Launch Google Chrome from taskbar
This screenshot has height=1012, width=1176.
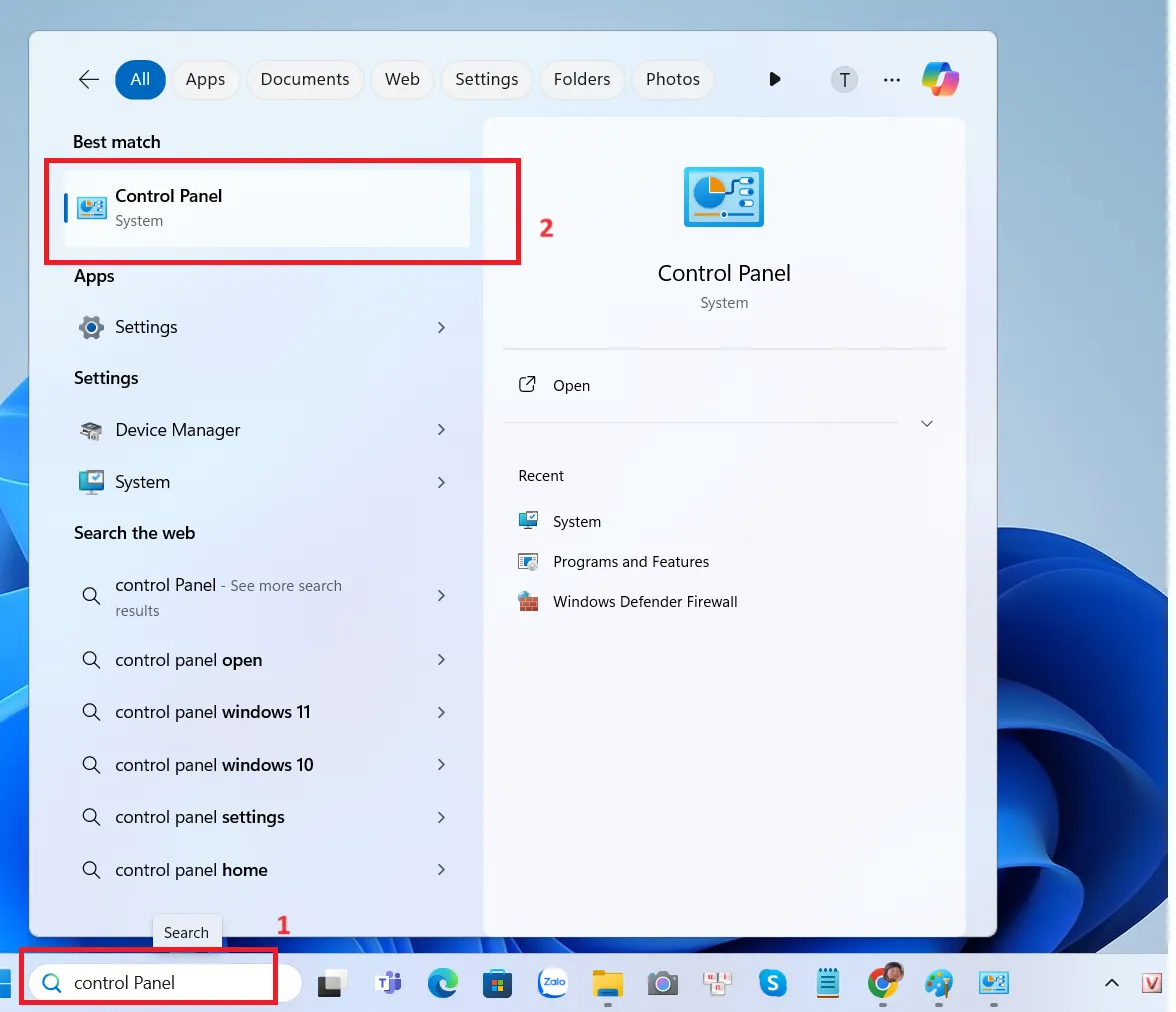click(x=884, y=983)
